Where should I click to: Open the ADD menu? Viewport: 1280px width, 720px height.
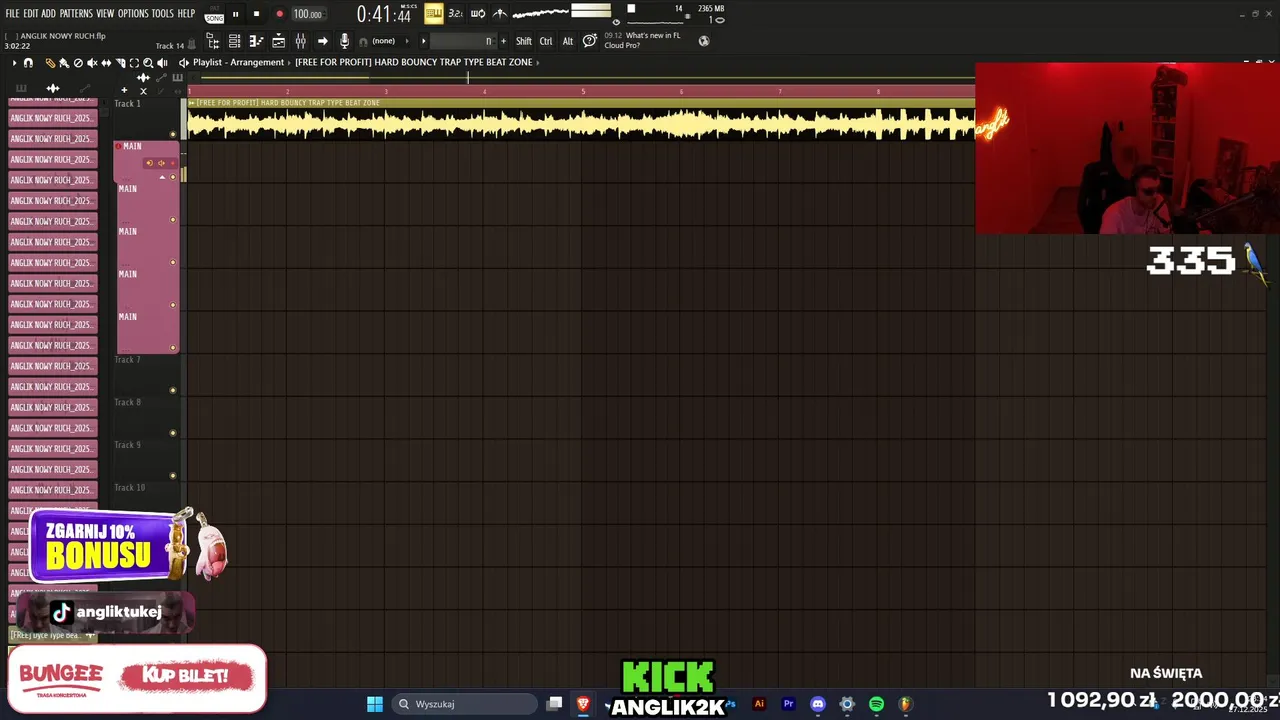[x=48, y=13]
